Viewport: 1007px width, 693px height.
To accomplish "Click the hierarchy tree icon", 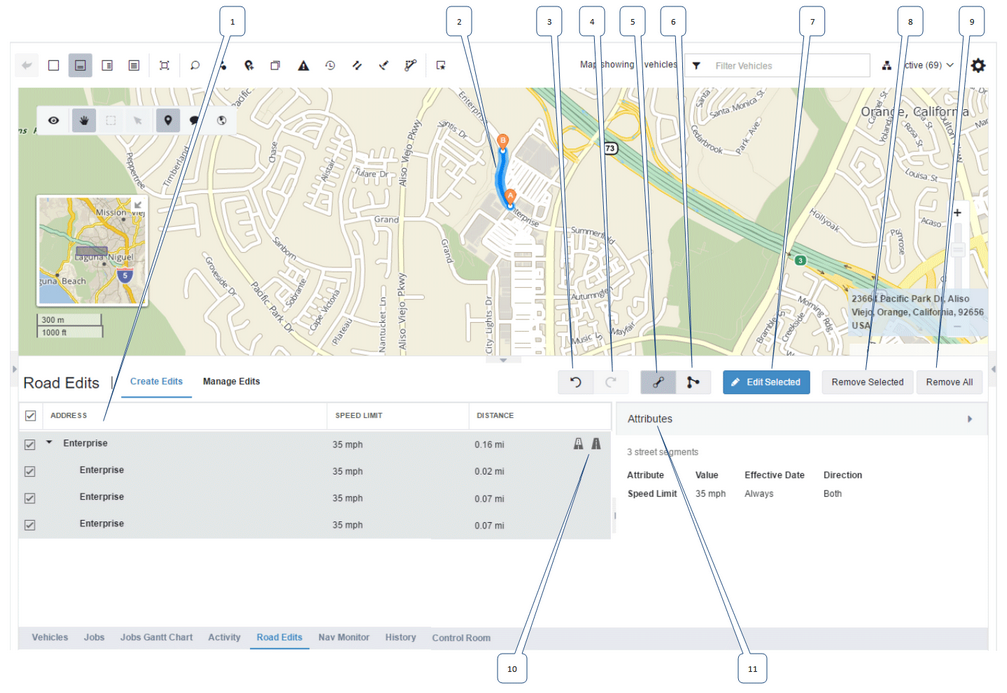I will [886, 66].
